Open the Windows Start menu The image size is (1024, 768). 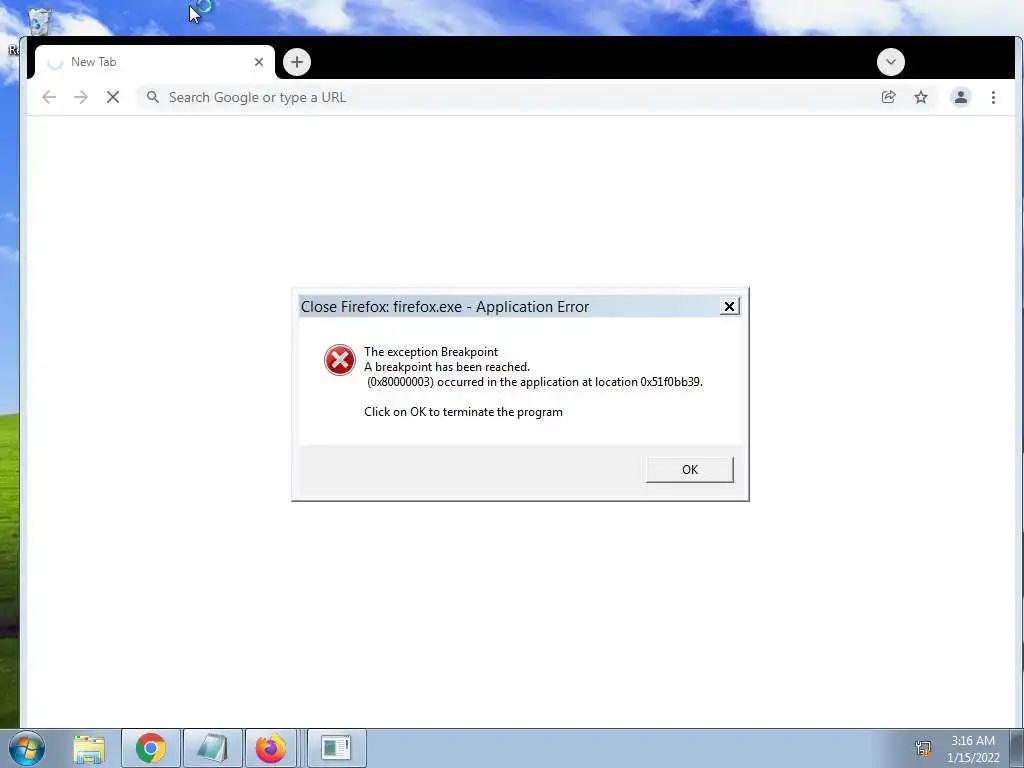[x=27, y=748]
